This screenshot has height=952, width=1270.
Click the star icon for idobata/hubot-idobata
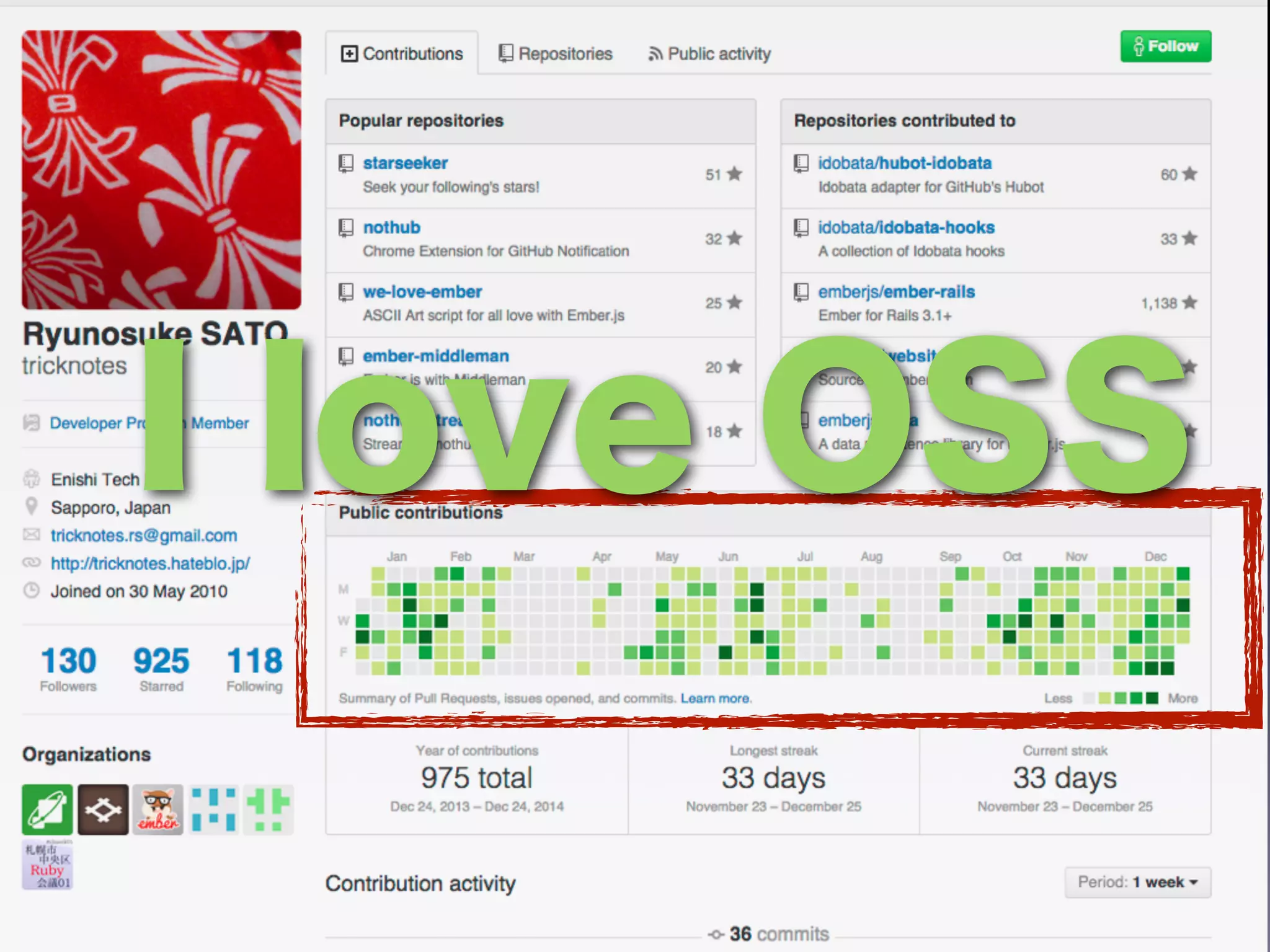click(x=1189, y=174)
